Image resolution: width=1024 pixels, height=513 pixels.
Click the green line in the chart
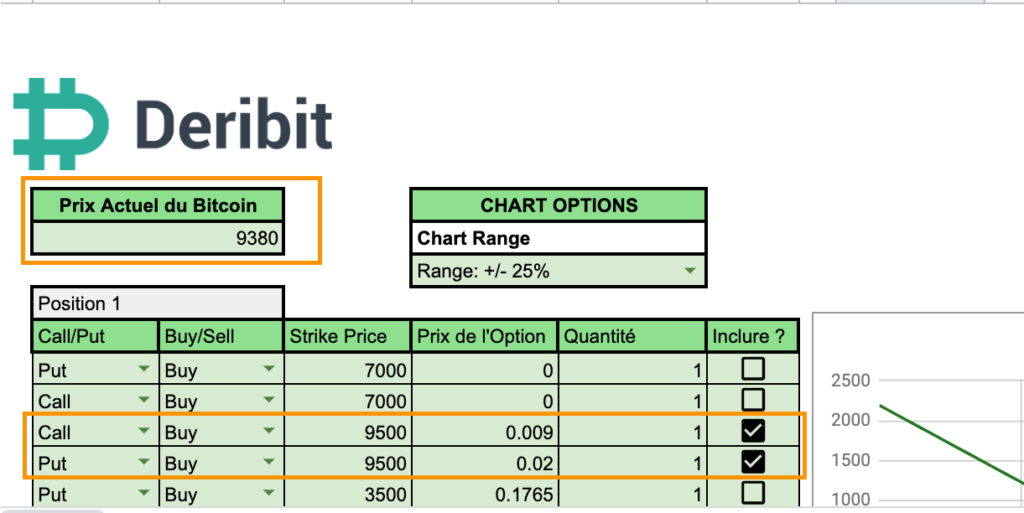tap(951, 444)
